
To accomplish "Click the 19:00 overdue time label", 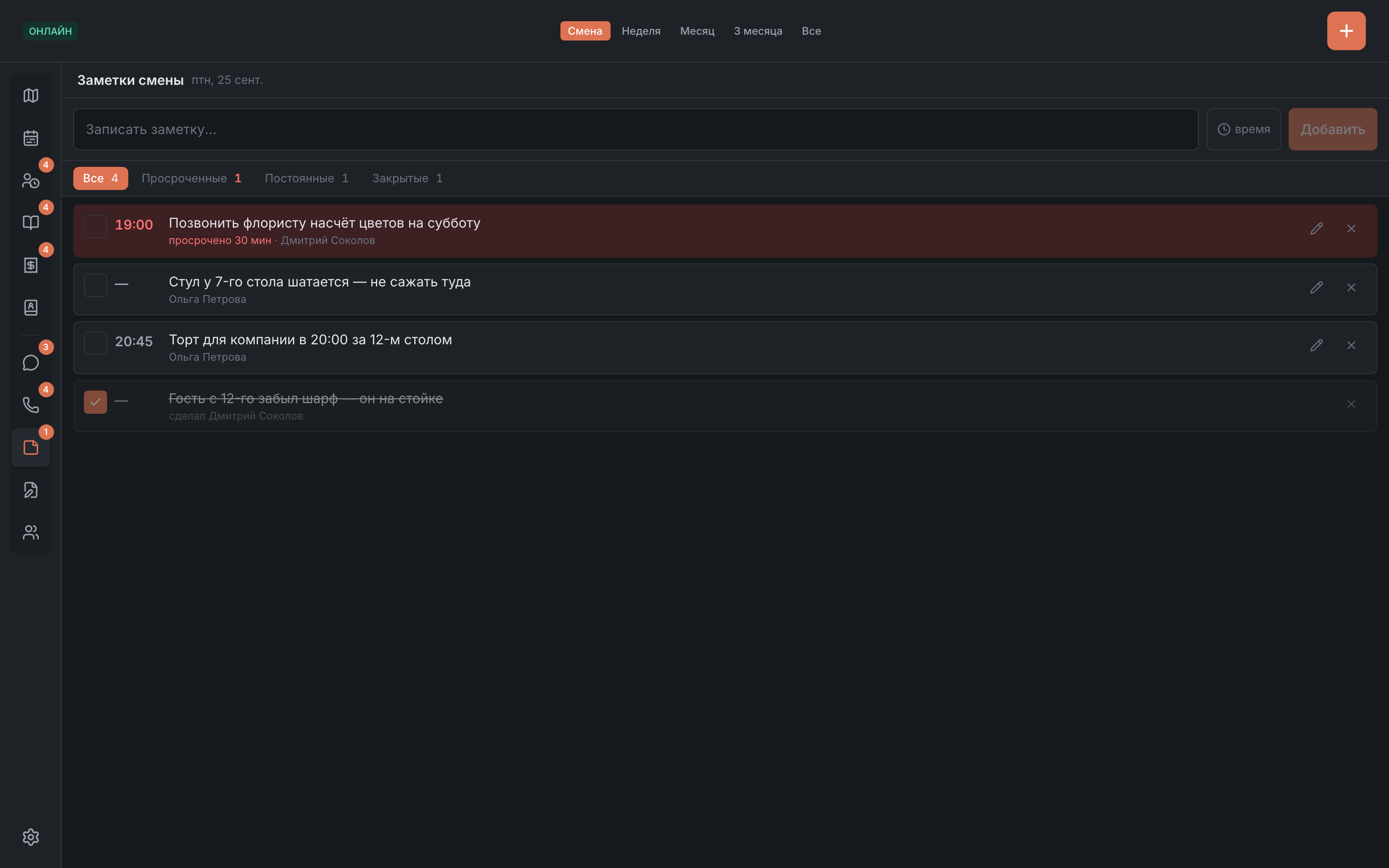I will 134,225.
